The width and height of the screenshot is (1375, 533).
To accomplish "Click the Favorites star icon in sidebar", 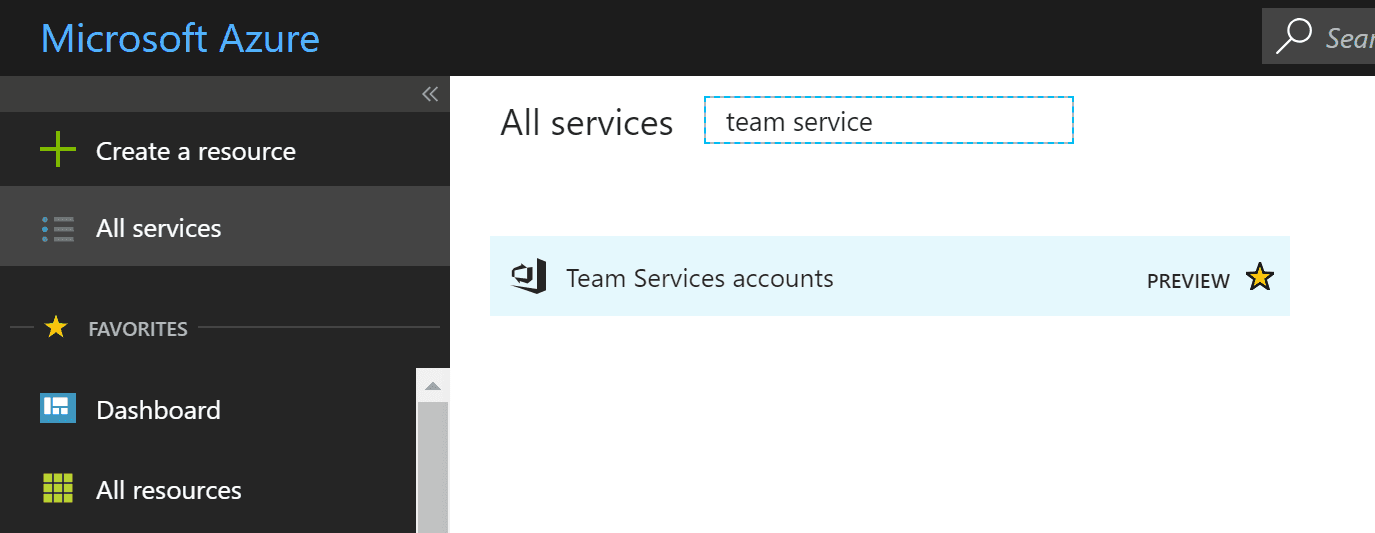I will coord(56,327).
